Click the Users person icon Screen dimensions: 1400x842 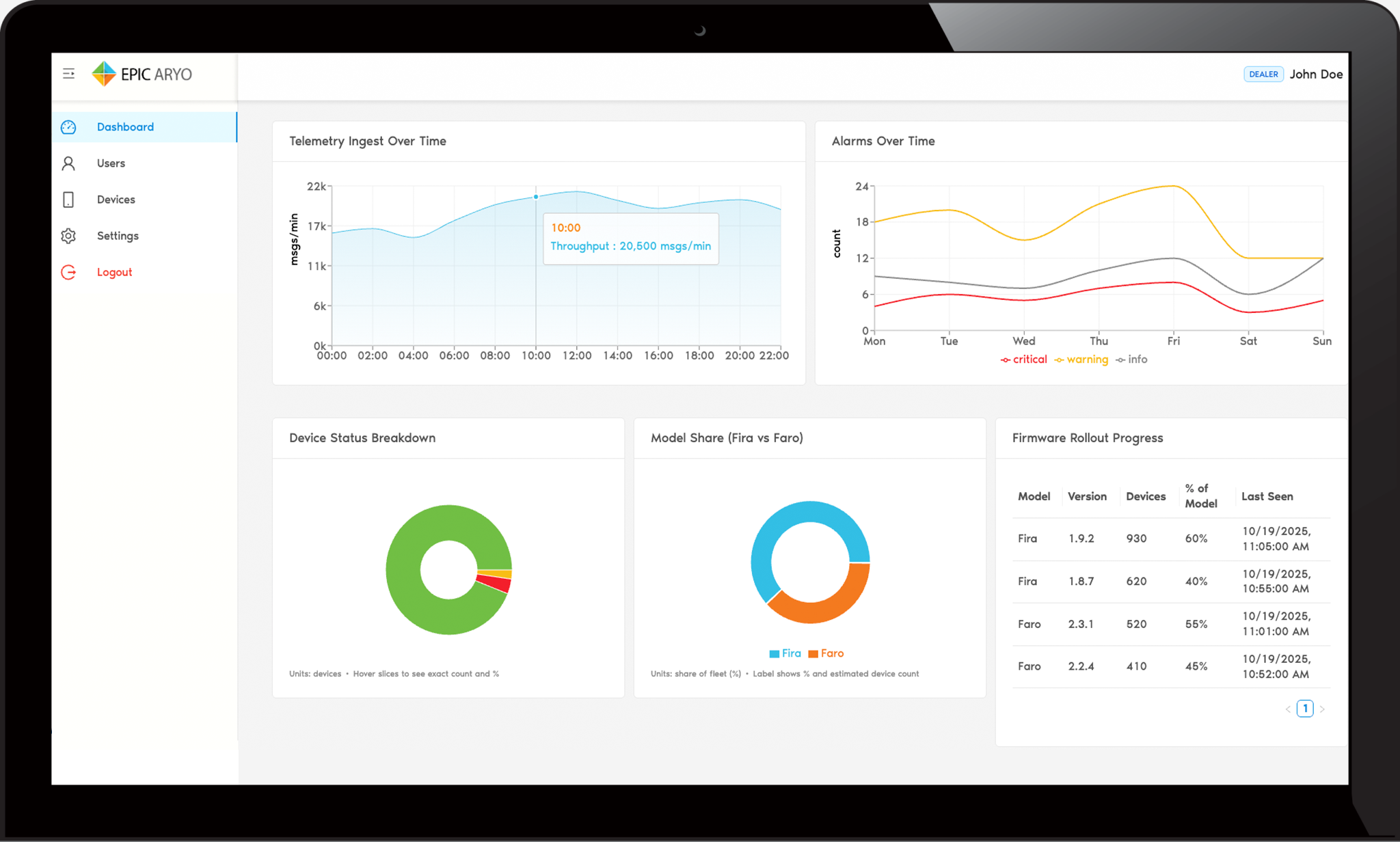pos(68,163)
